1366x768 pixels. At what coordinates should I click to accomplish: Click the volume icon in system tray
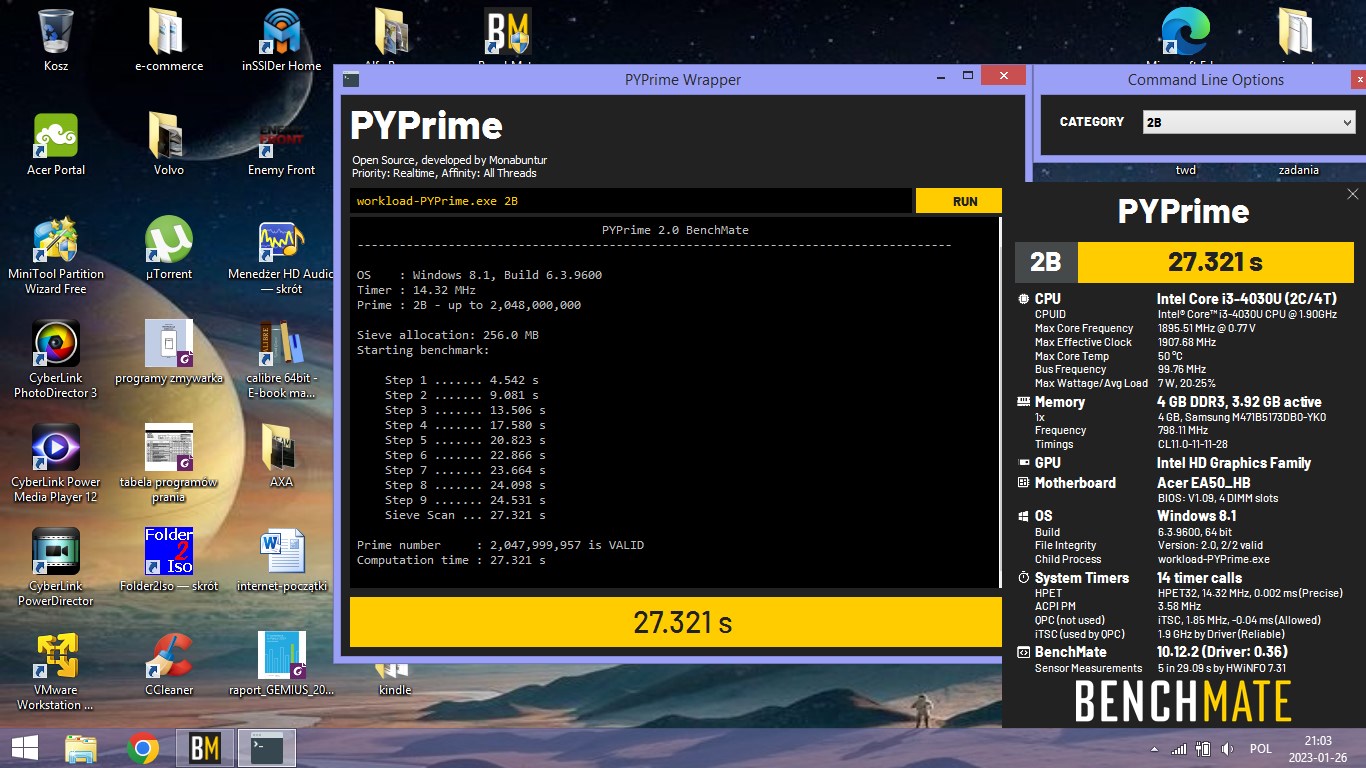point(1227,749)
